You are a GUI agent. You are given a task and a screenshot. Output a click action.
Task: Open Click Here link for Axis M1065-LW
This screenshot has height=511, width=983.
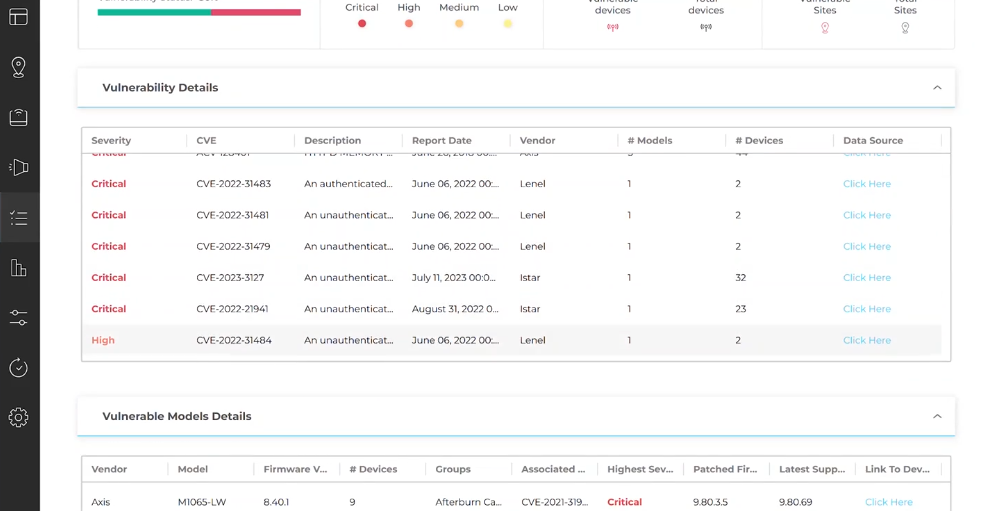pos(888,502)
